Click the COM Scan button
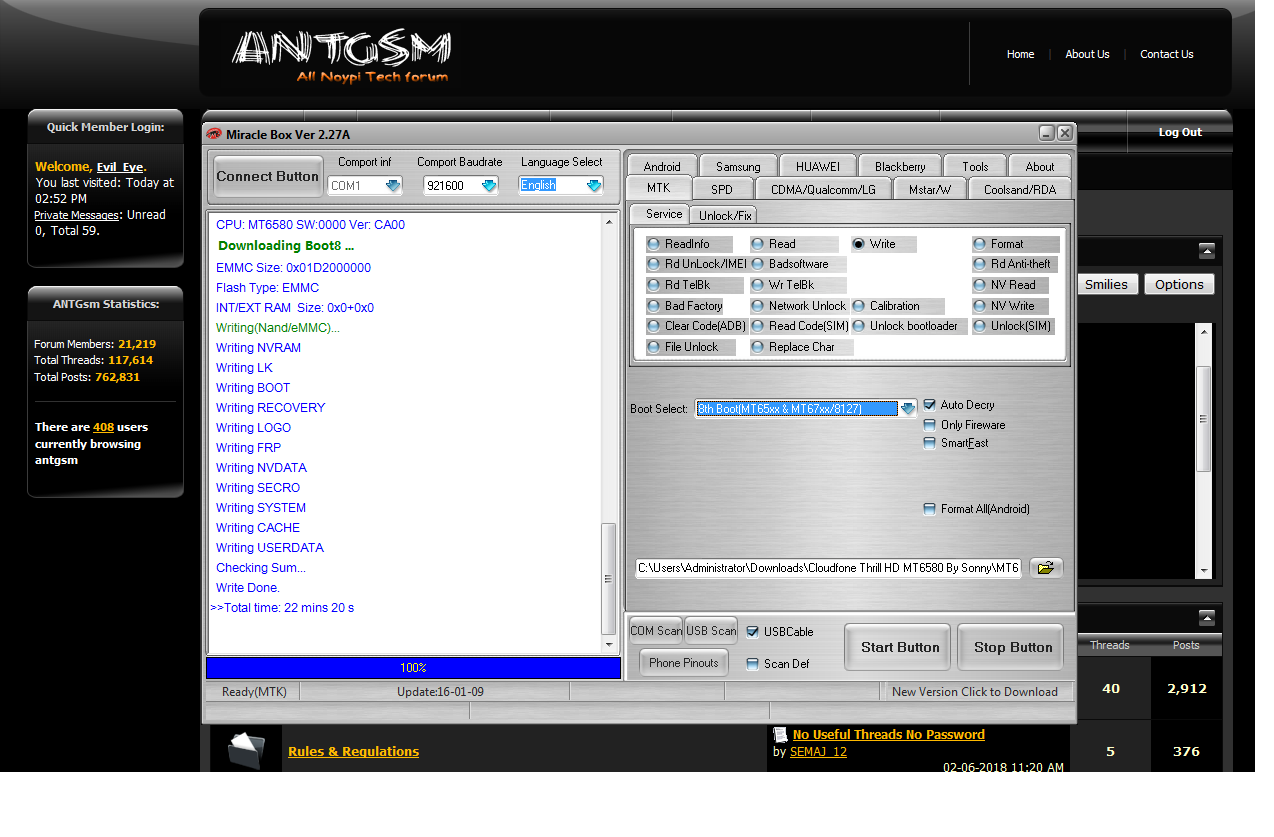This screenshot has width=1274, height=837. (656, 630)
